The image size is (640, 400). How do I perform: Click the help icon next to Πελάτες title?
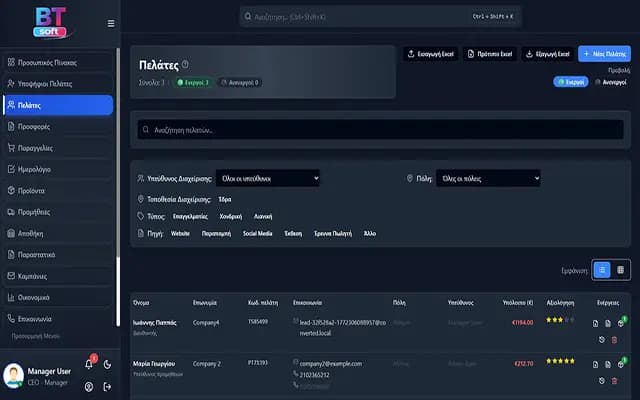[186, 64]
